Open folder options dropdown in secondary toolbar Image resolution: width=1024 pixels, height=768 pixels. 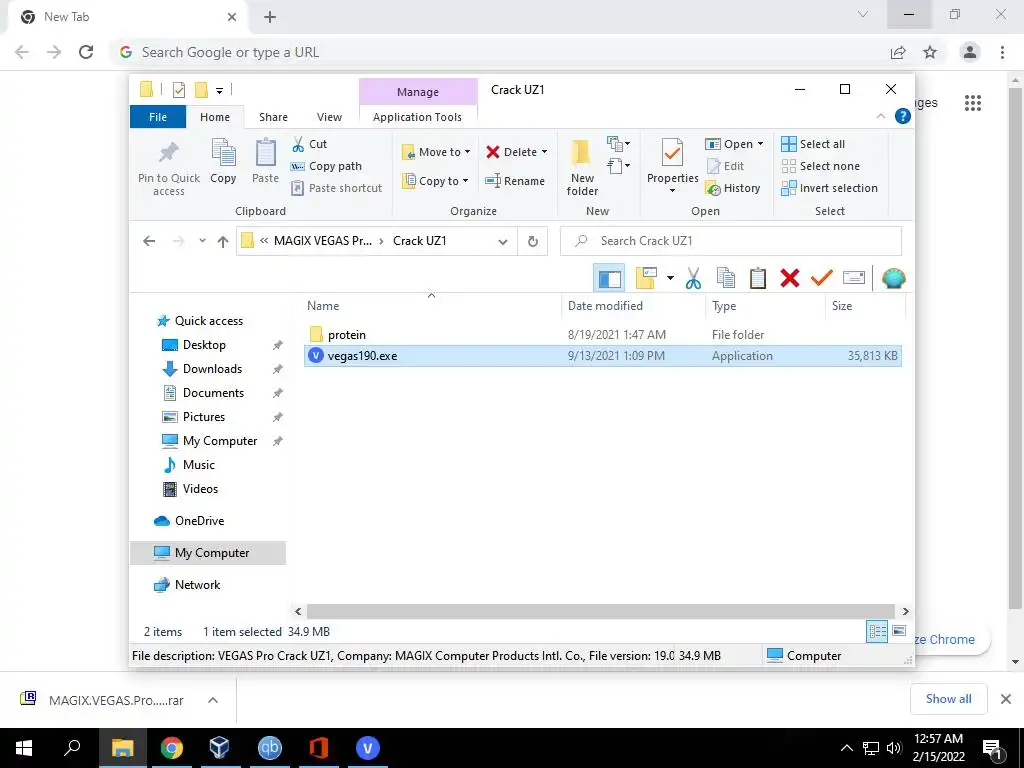[x=670, y=278]
